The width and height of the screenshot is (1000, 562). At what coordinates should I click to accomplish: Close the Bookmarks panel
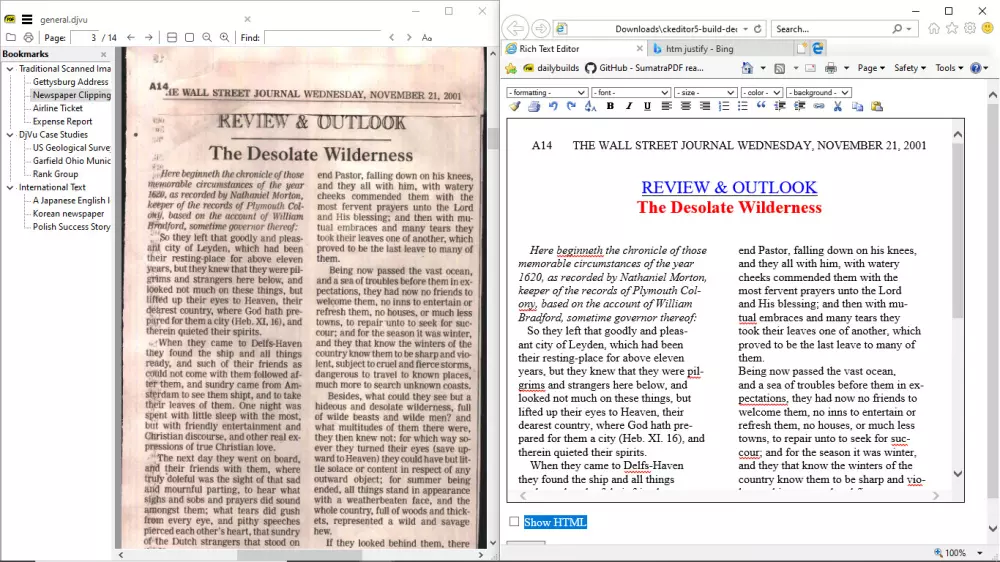[x=103, y=54]
